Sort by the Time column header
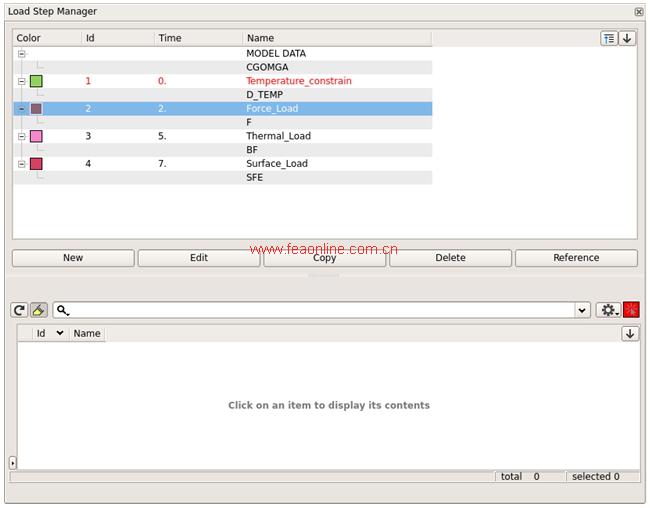The width and height of the screenshot is (650, 508). (170, 38)
